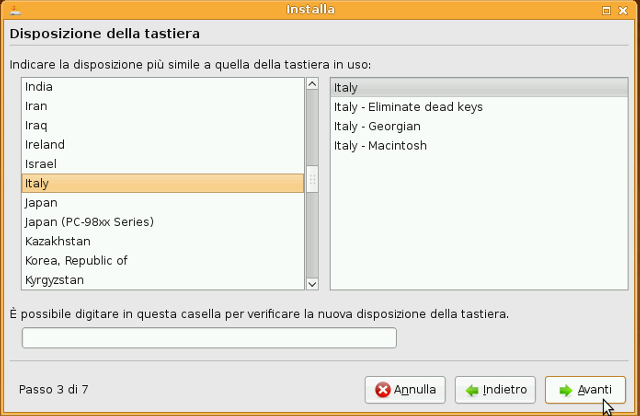This screenshot has width=640, height=416.
Task: Select Israel keyboard layout
Action: 162,164
